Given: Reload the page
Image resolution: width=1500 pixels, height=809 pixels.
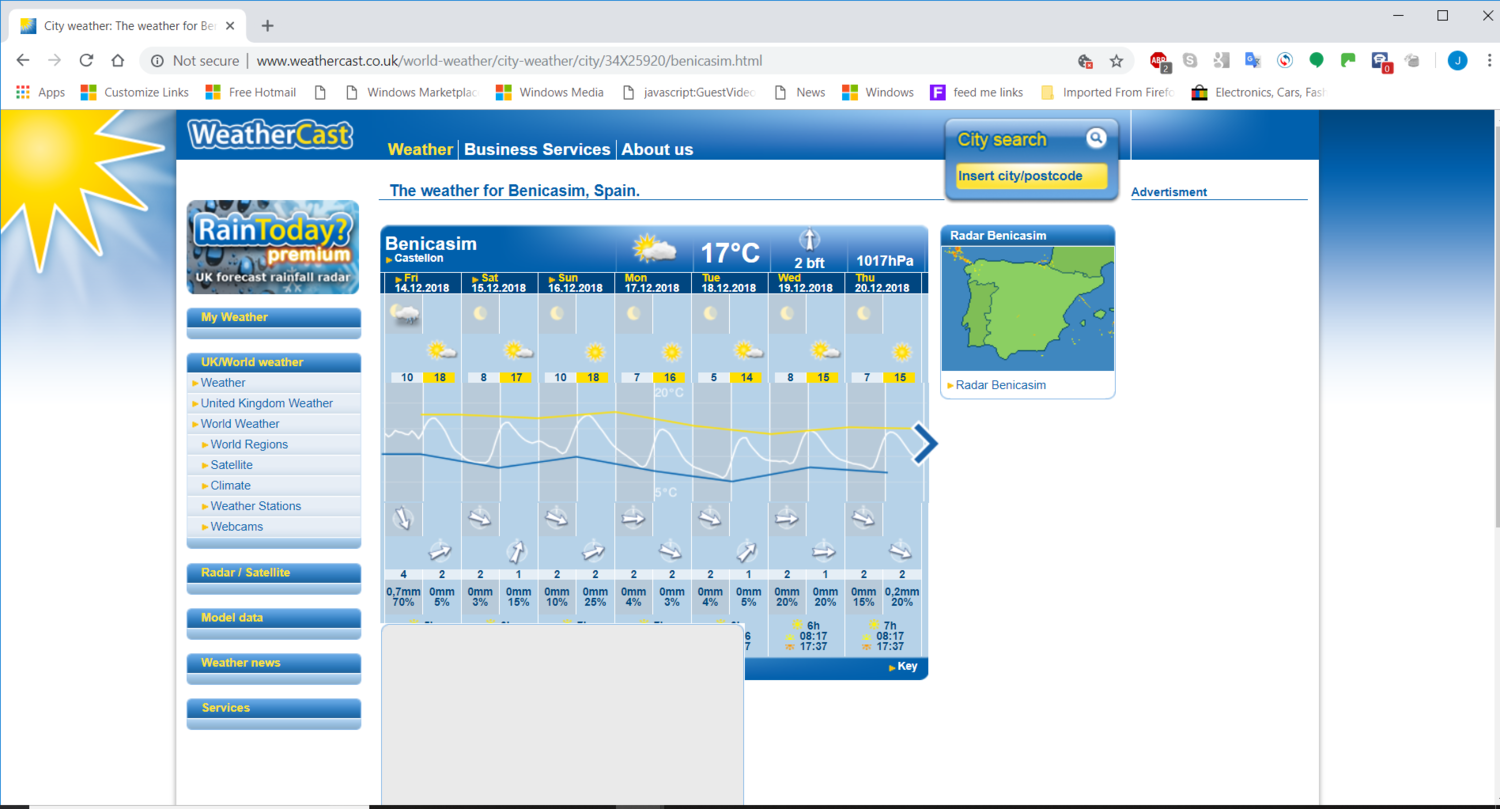Looking at the screenshot, I should pyautogui.click(x=86, y=60).
